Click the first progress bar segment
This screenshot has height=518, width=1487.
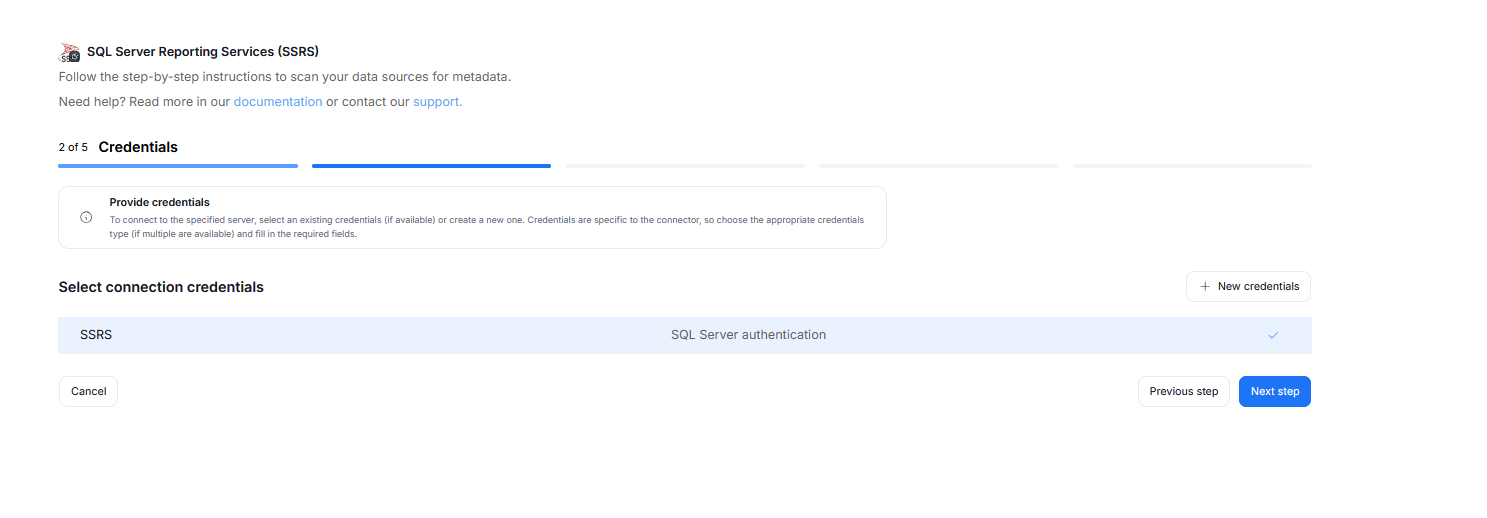coord(178,166)
